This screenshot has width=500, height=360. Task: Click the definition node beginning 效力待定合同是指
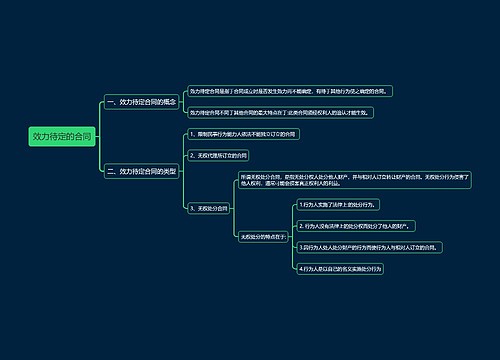(x=290, y=91)
